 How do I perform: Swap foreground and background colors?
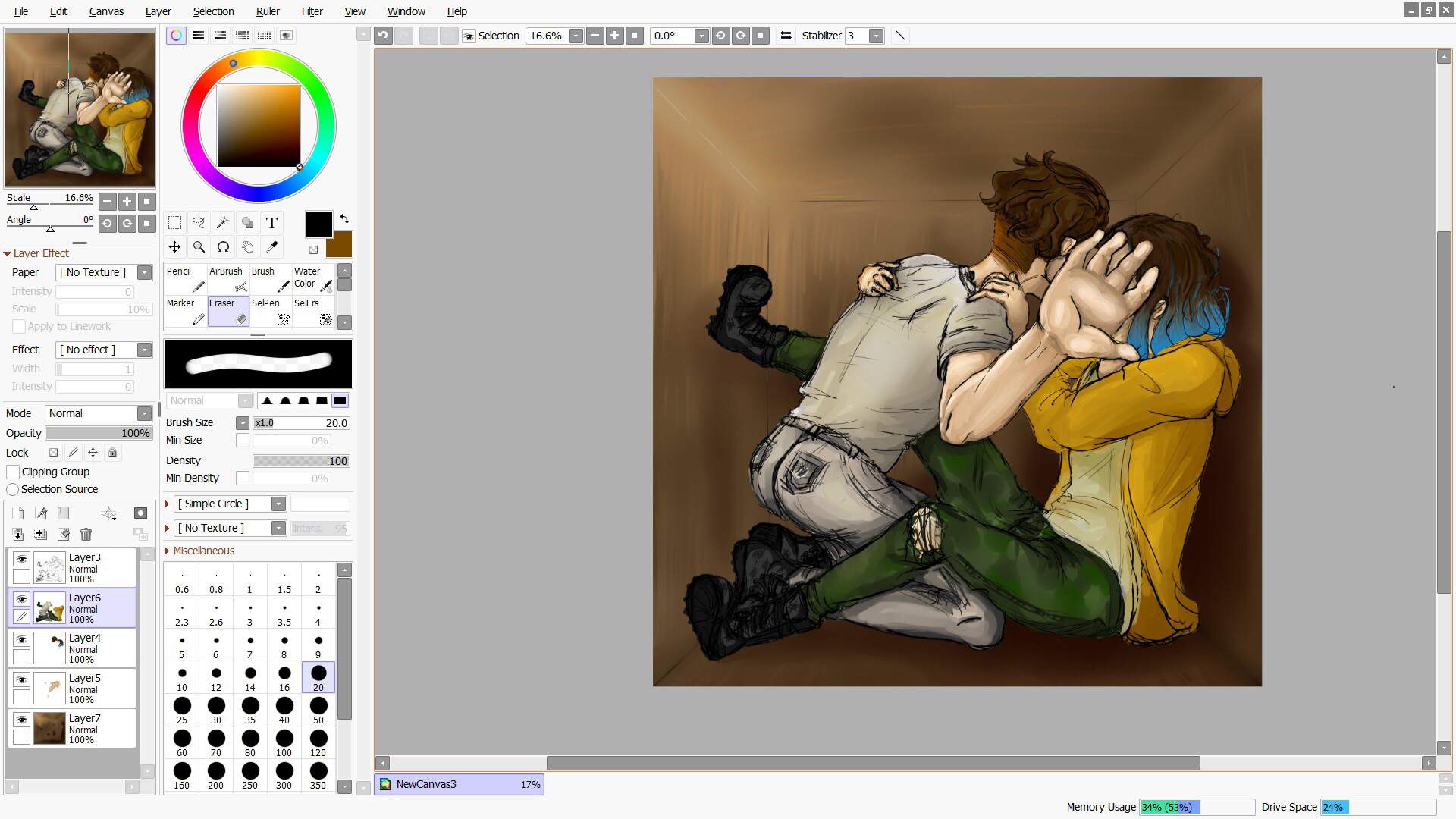coord(344,219)
